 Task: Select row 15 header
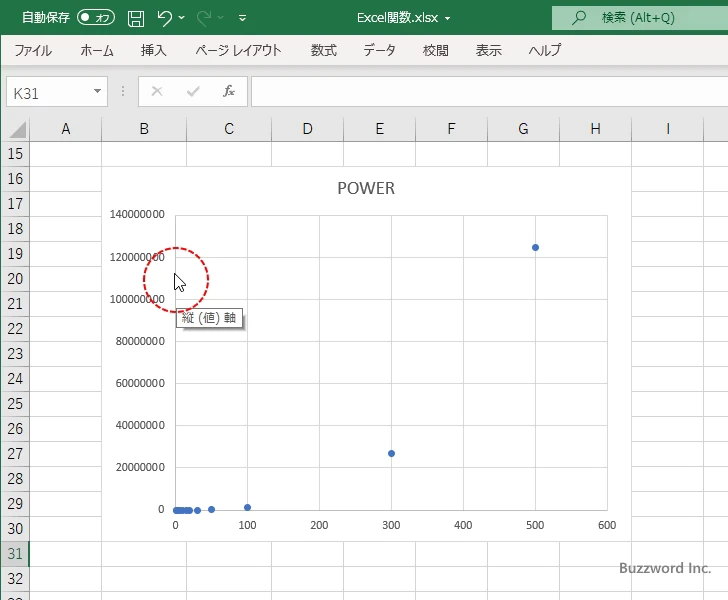pyautogui.click(x=15, y=154)
